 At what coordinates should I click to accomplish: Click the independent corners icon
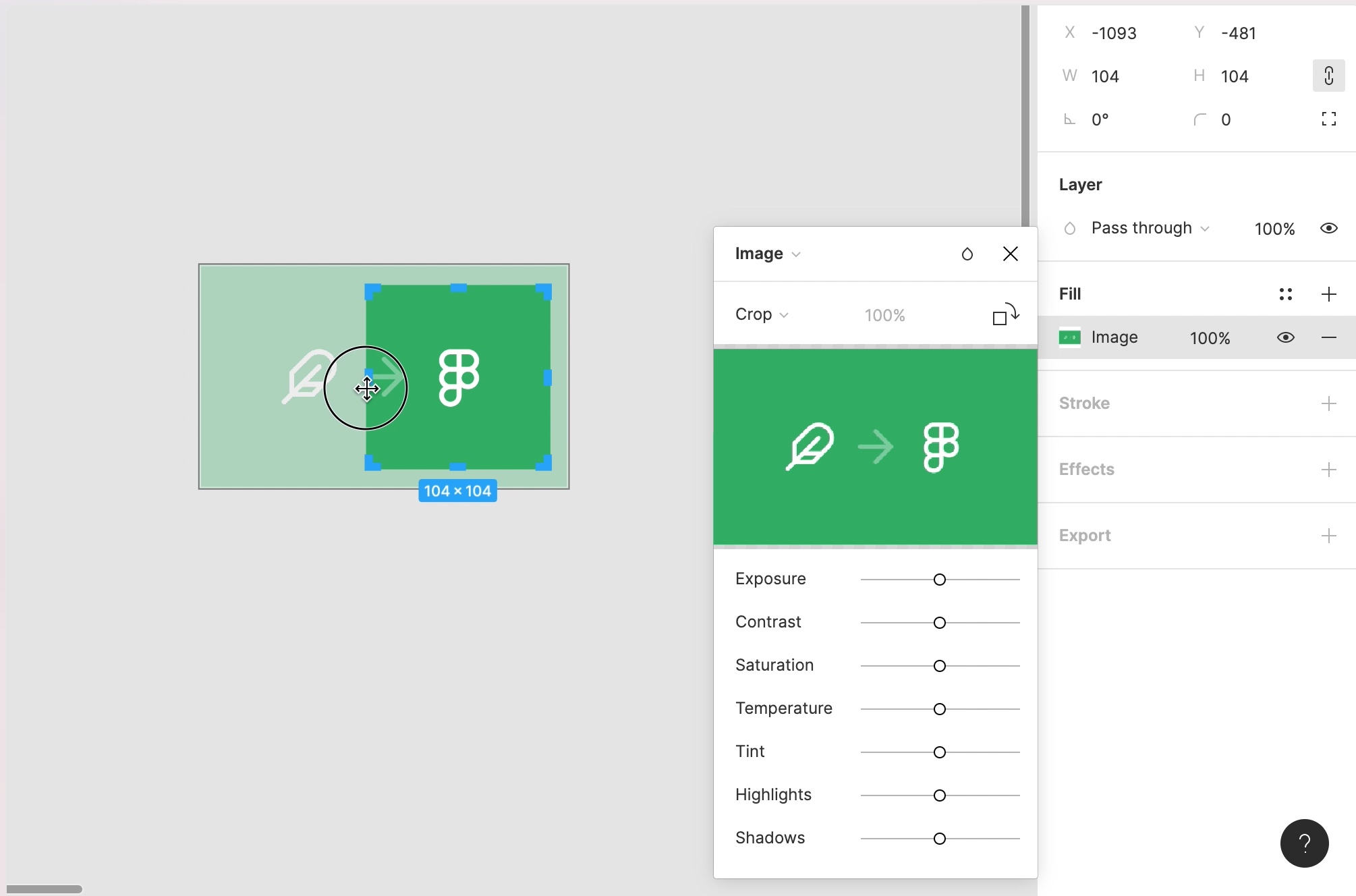(x=1328, y=119)
